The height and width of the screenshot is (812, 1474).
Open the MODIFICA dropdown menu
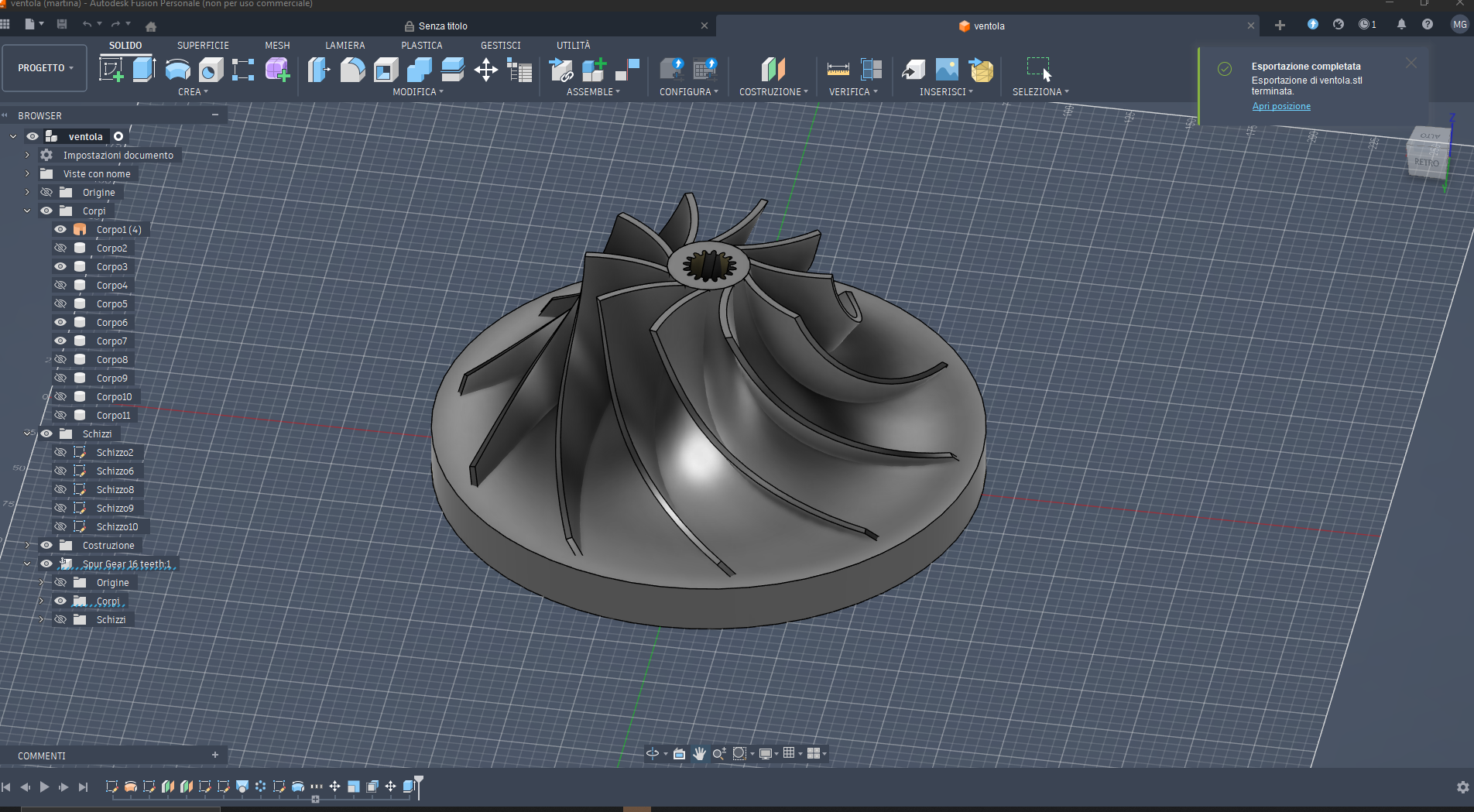418,91
